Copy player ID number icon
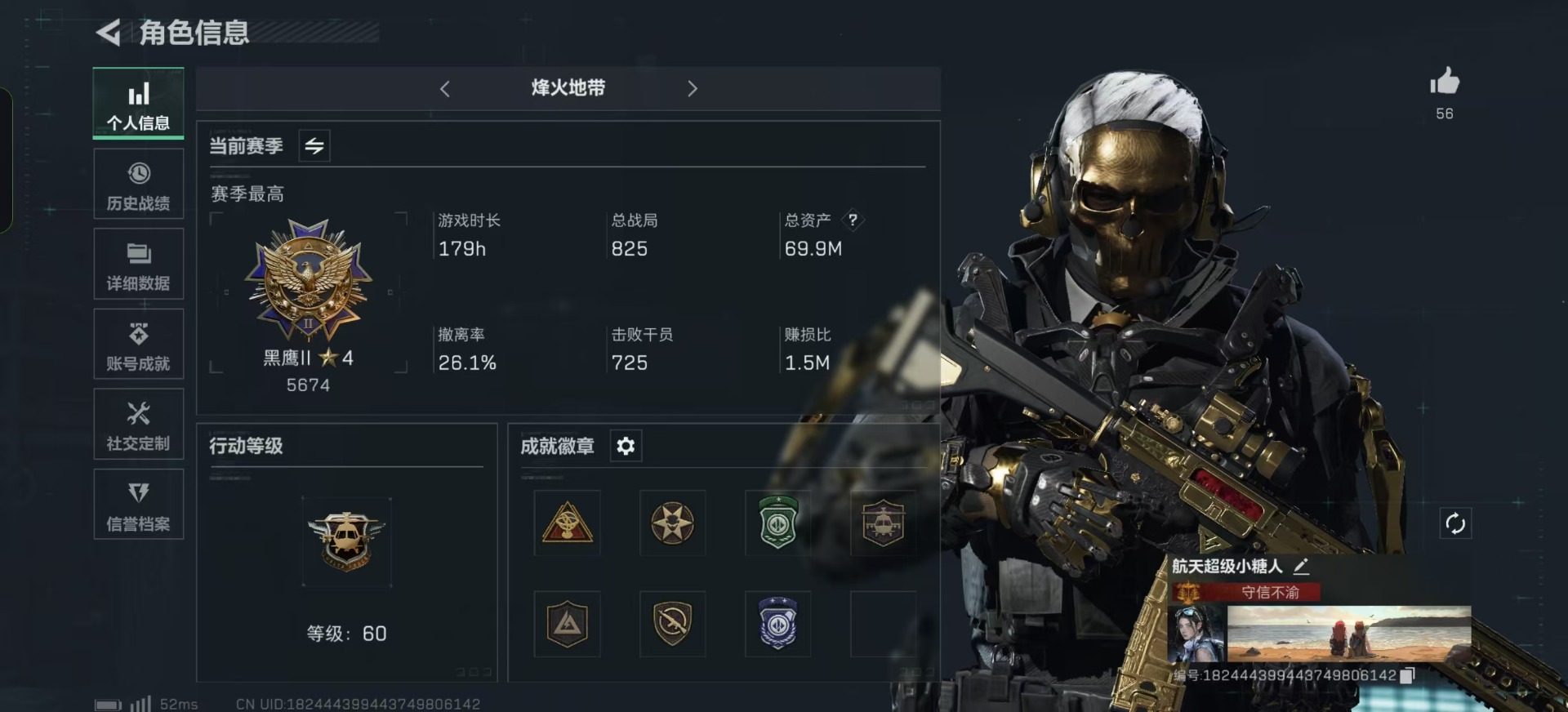1568x712 pixels. 1407,675
